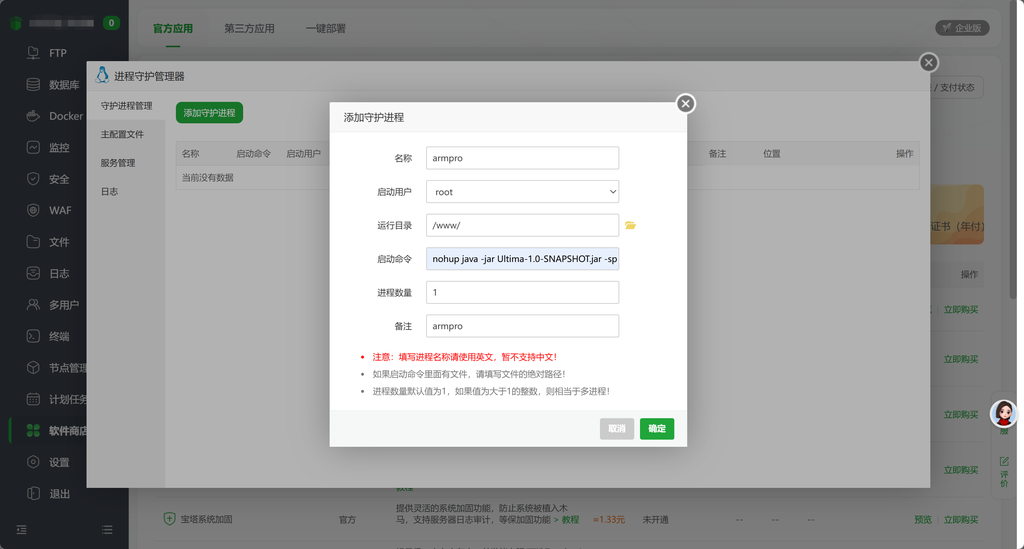Open the 计划任务 scheduled tasks icon
1024x549 pixels.
pos(33,399)
